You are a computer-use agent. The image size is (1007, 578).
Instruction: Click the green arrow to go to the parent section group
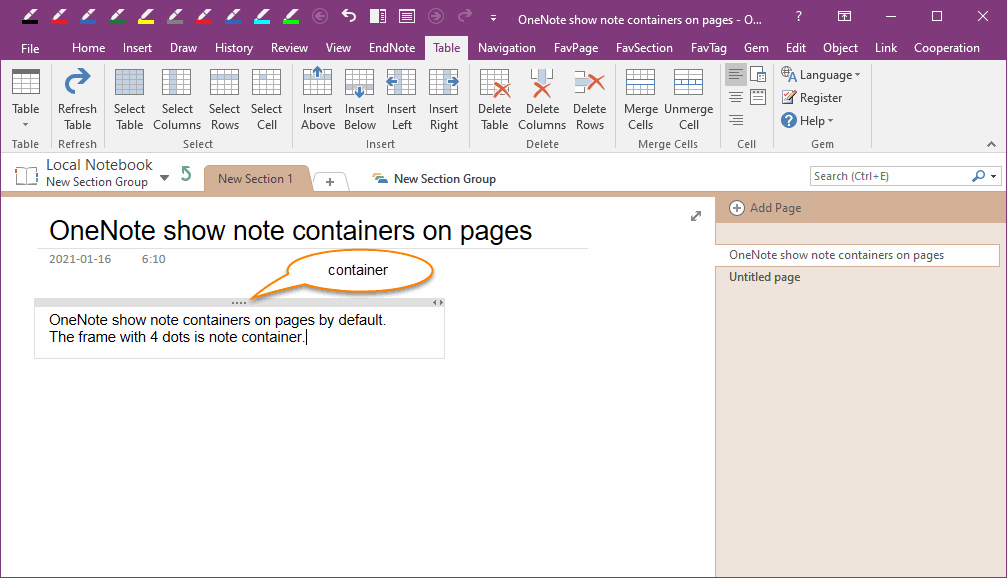point(186,173)
